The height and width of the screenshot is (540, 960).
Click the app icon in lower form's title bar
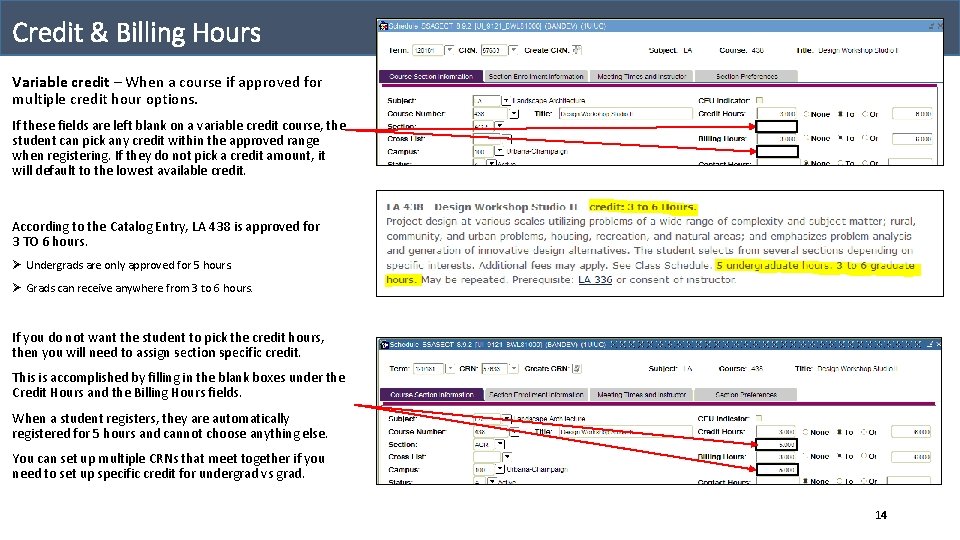[384, 345]
